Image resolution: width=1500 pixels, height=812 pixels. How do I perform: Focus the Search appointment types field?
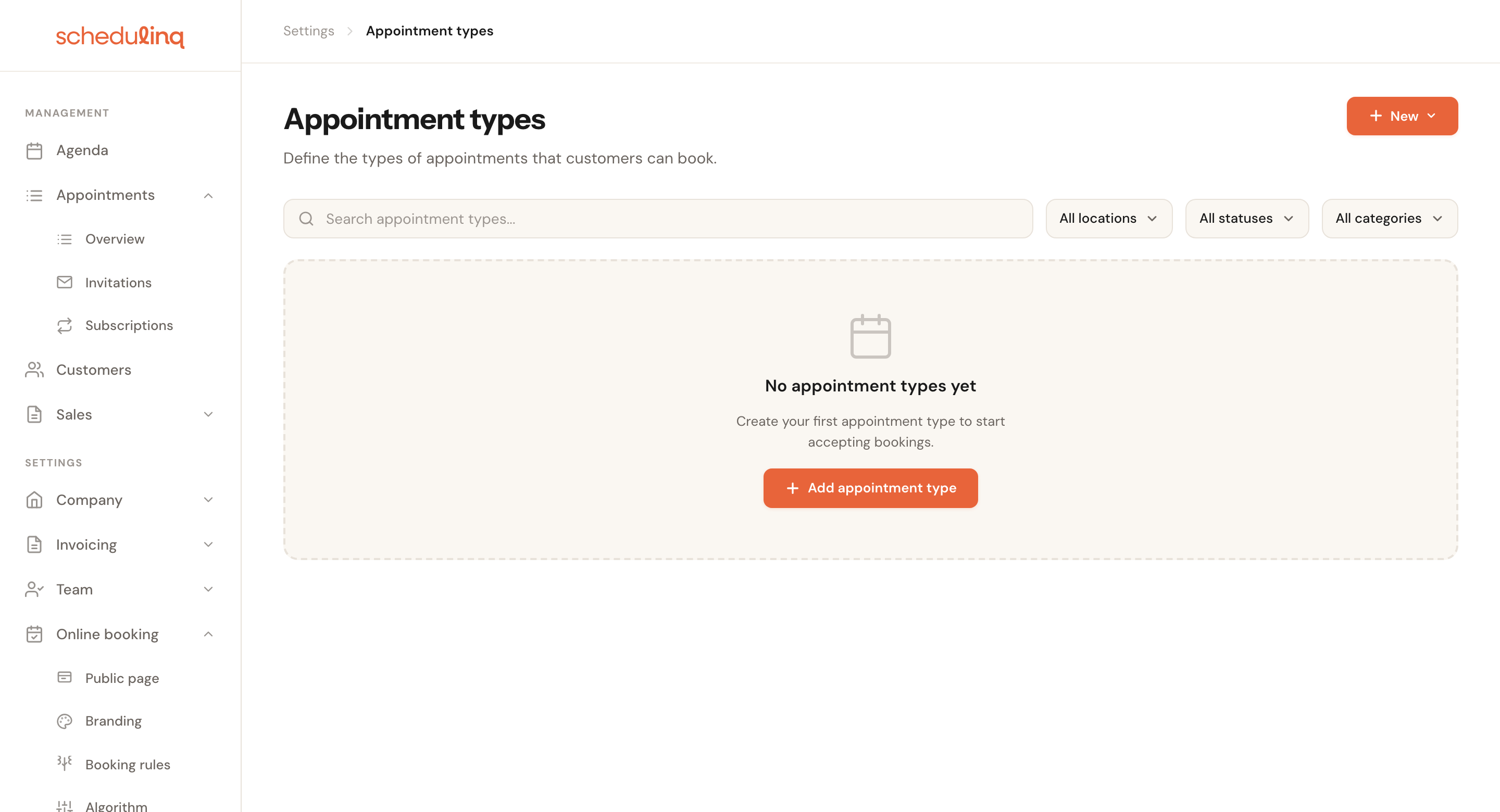[x=658, y=219]
